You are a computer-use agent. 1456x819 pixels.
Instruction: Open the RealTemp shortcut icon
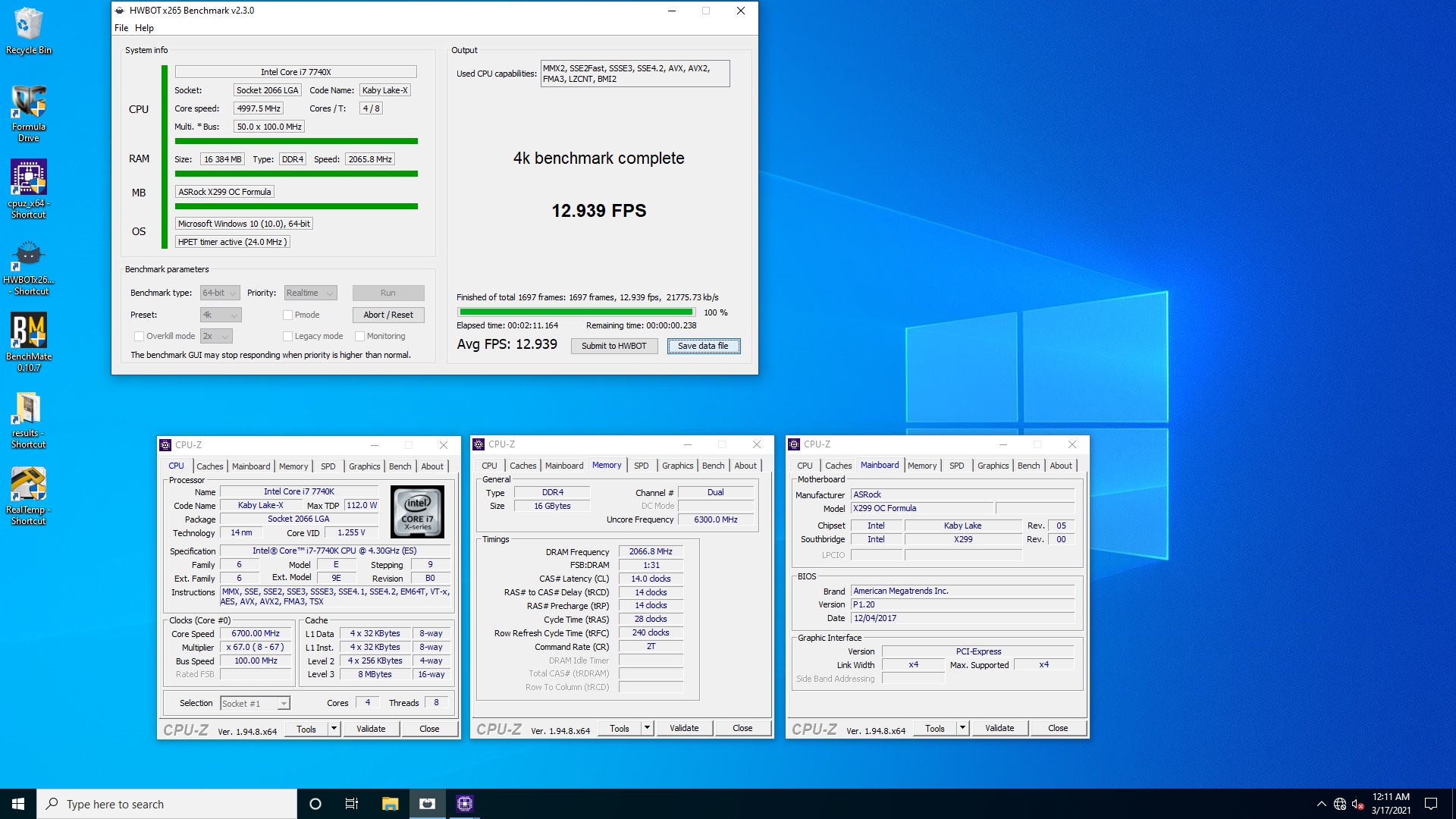(x=29, y=496)
